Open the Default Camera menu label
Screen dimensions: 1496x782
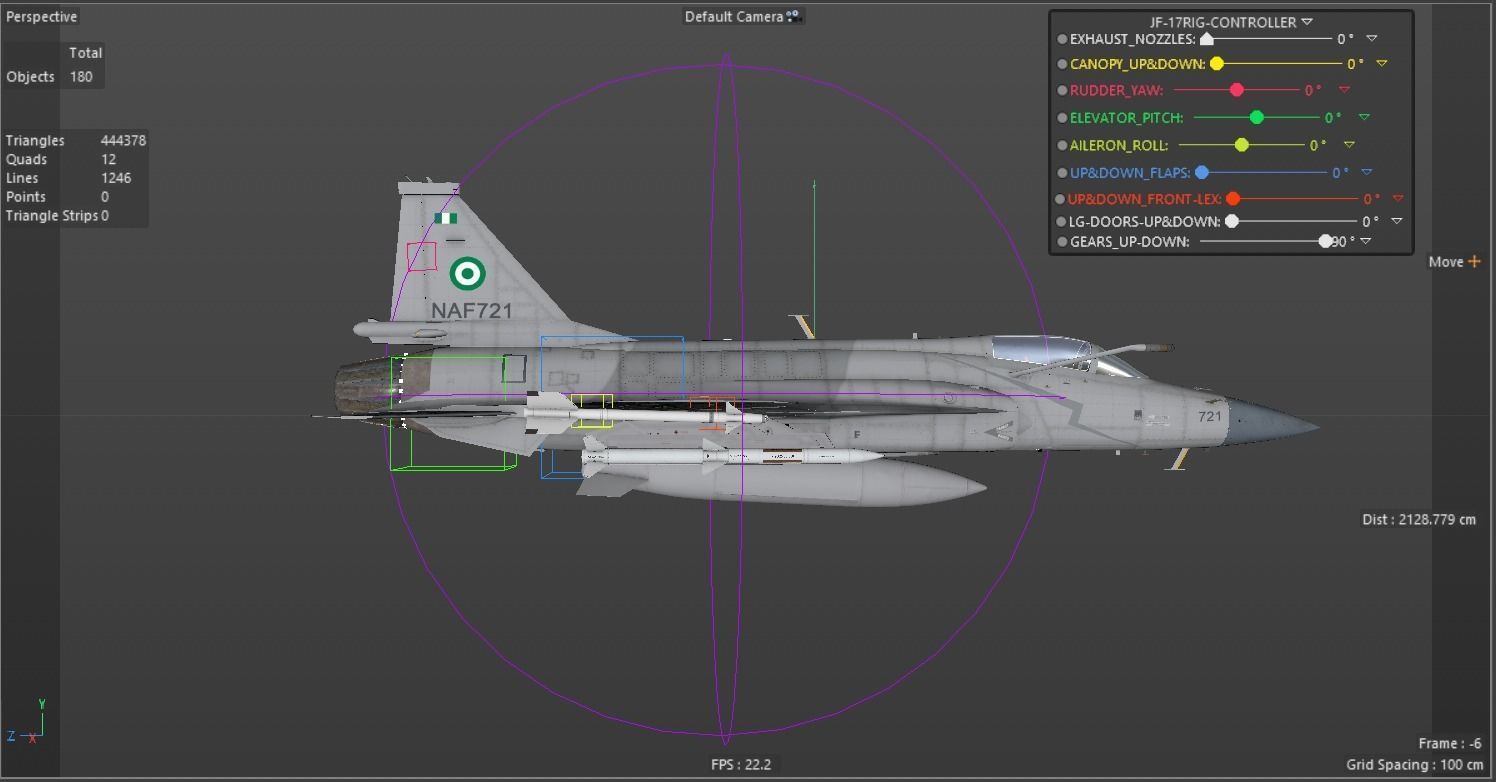[x=734, y=16]
